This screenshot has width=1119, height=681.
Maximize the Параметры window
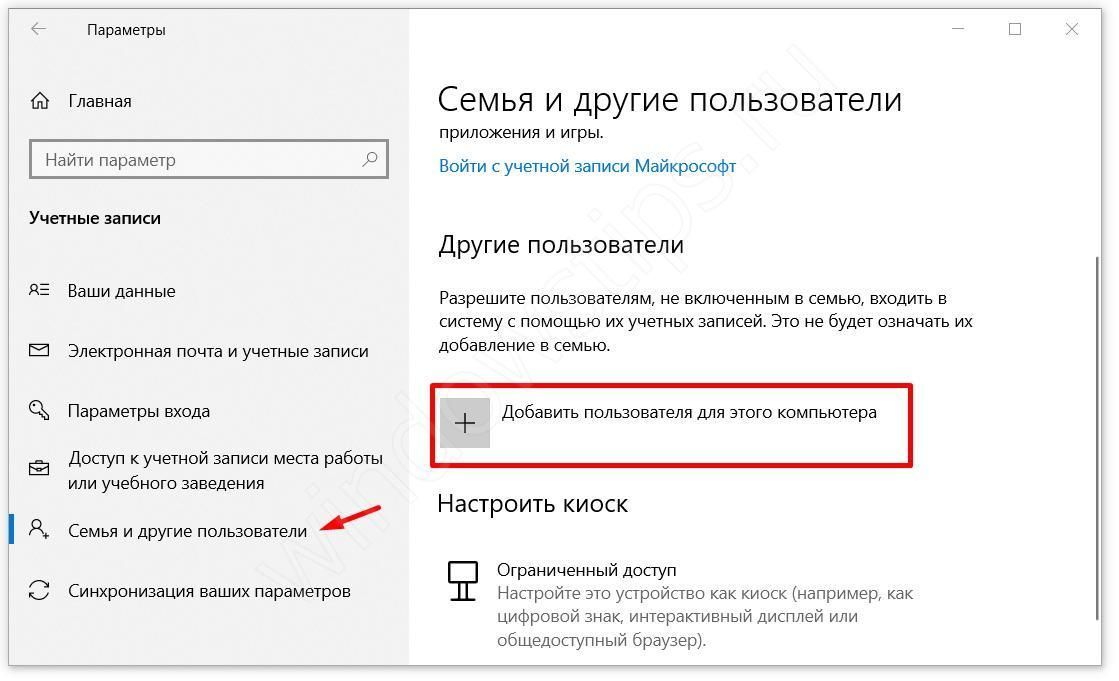tap(1015, 29)
